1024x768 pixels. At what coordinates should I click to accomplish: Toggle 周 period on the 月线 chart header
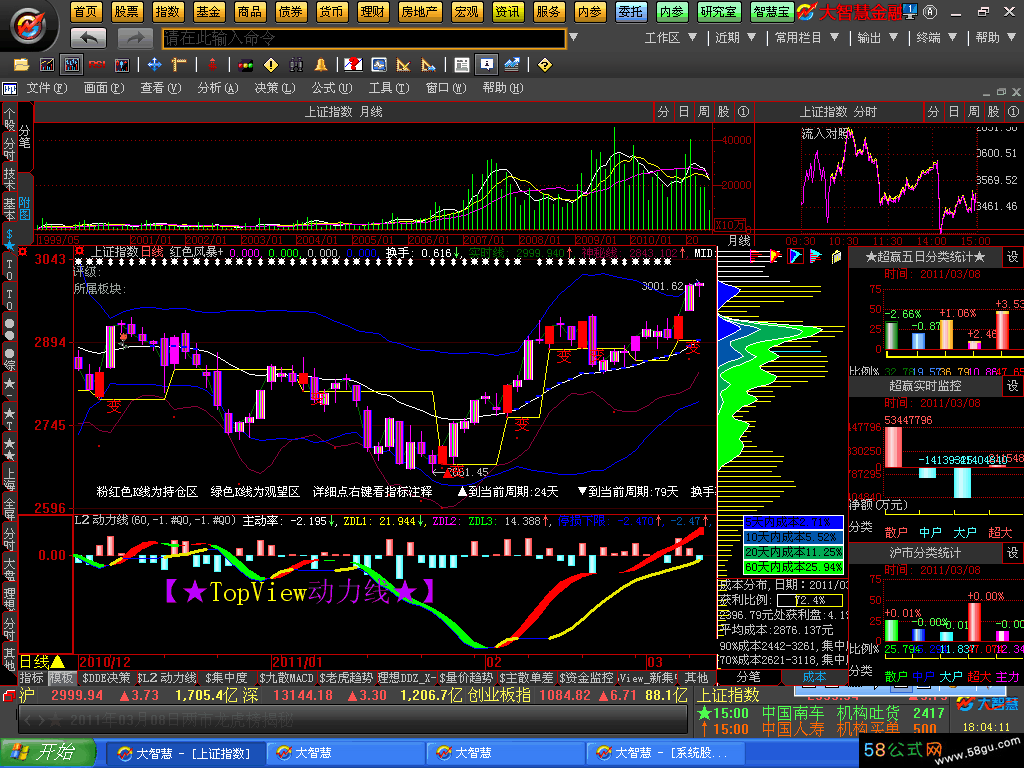point(704,112)
